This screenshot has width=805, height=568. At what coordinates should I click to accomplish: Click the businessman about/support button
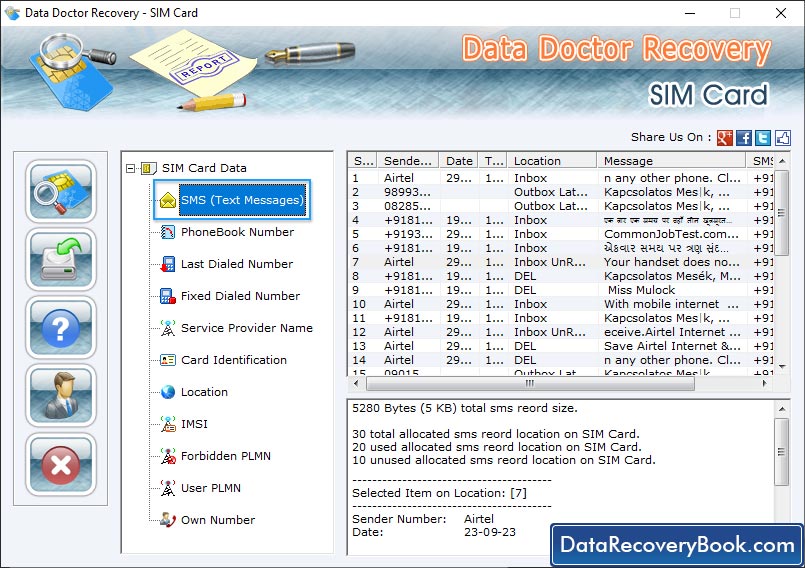point(61,396)
